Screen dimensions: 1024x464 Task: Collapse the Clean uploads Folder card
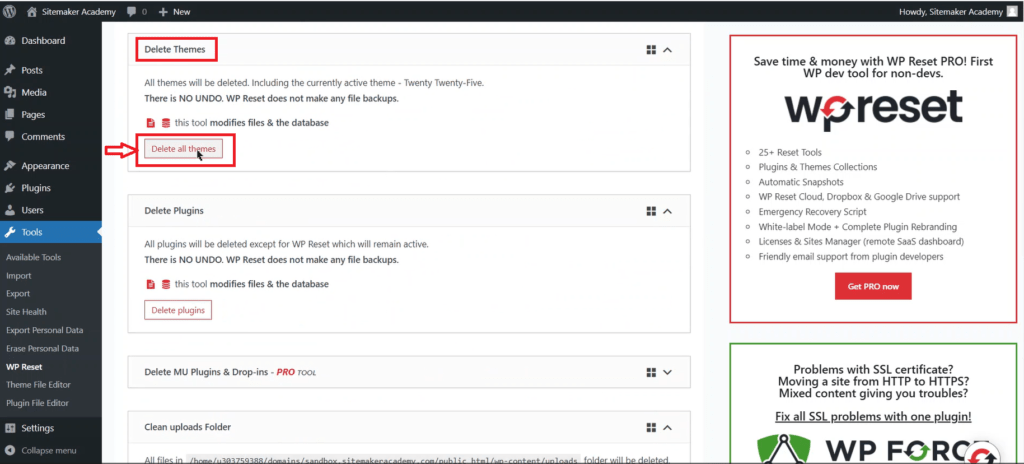click(x=667, y=427)
